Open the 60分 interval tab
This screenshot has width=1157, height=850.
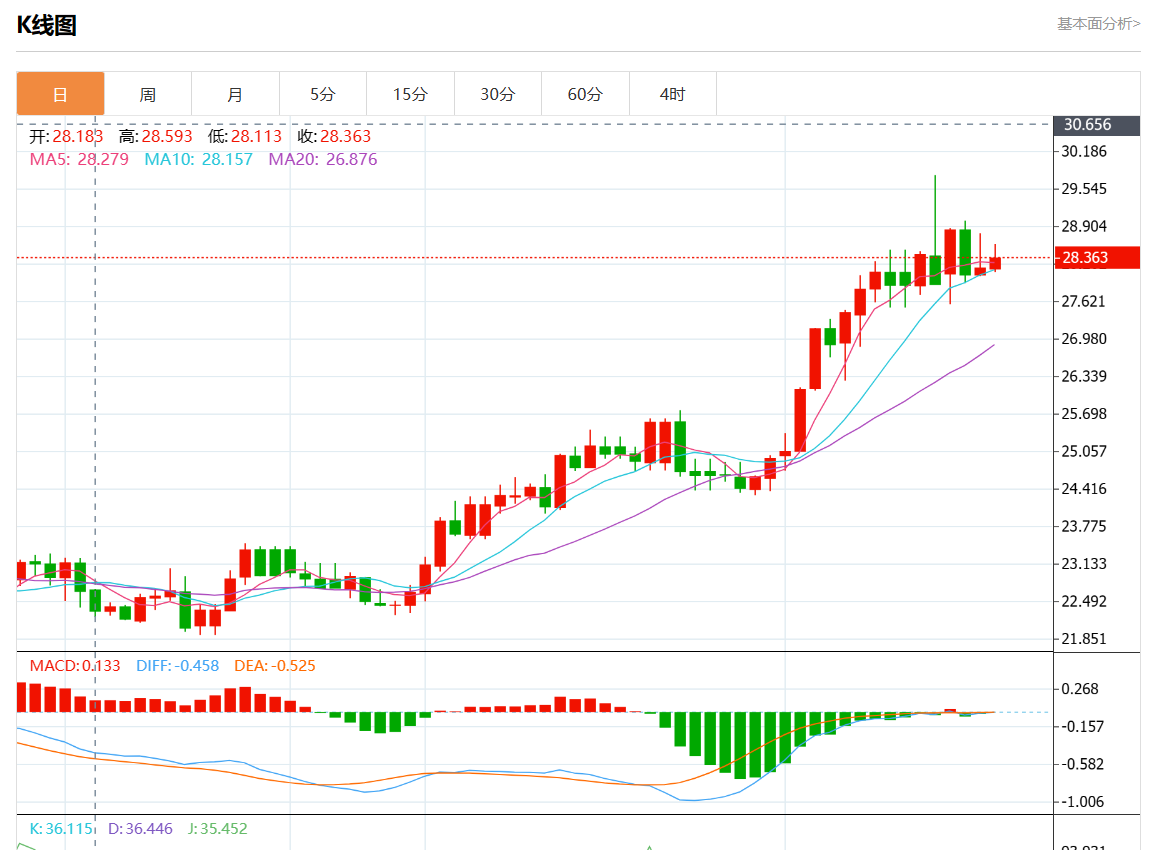point(585,94)
